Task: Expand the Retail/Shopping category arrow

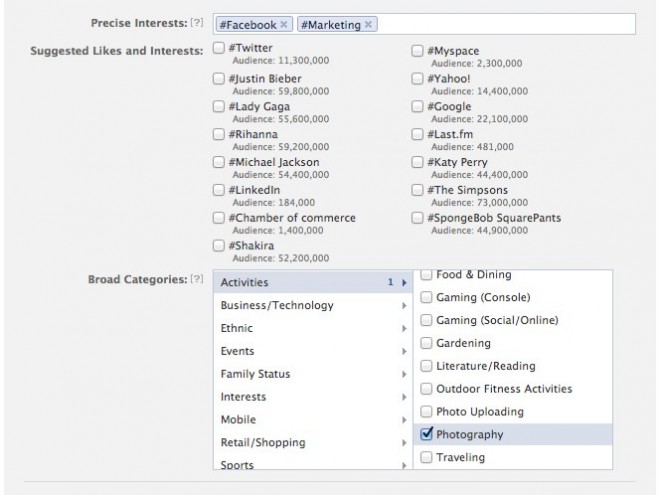Action: coord(404,443)
